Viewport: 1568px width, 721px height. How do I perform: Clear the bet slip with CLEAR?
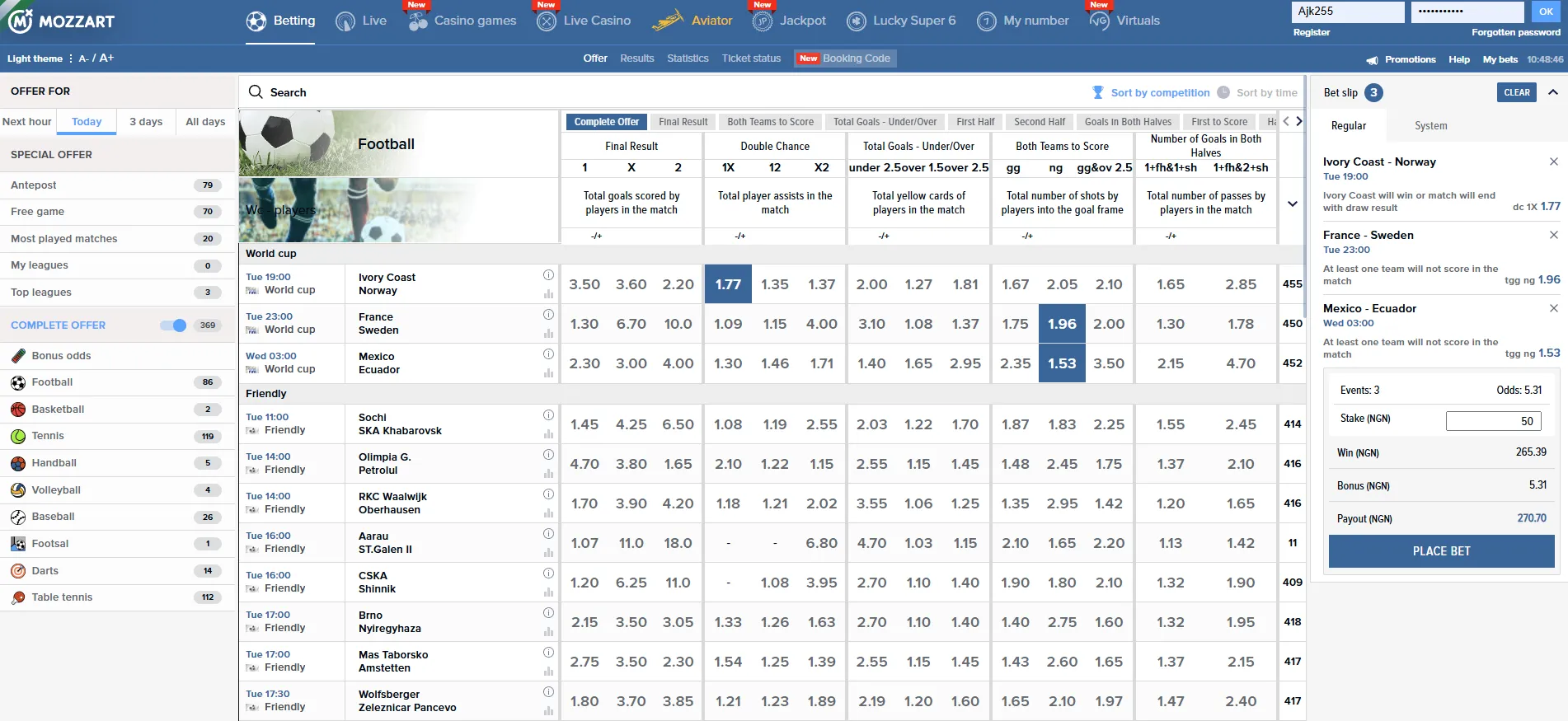point(1517,92)
